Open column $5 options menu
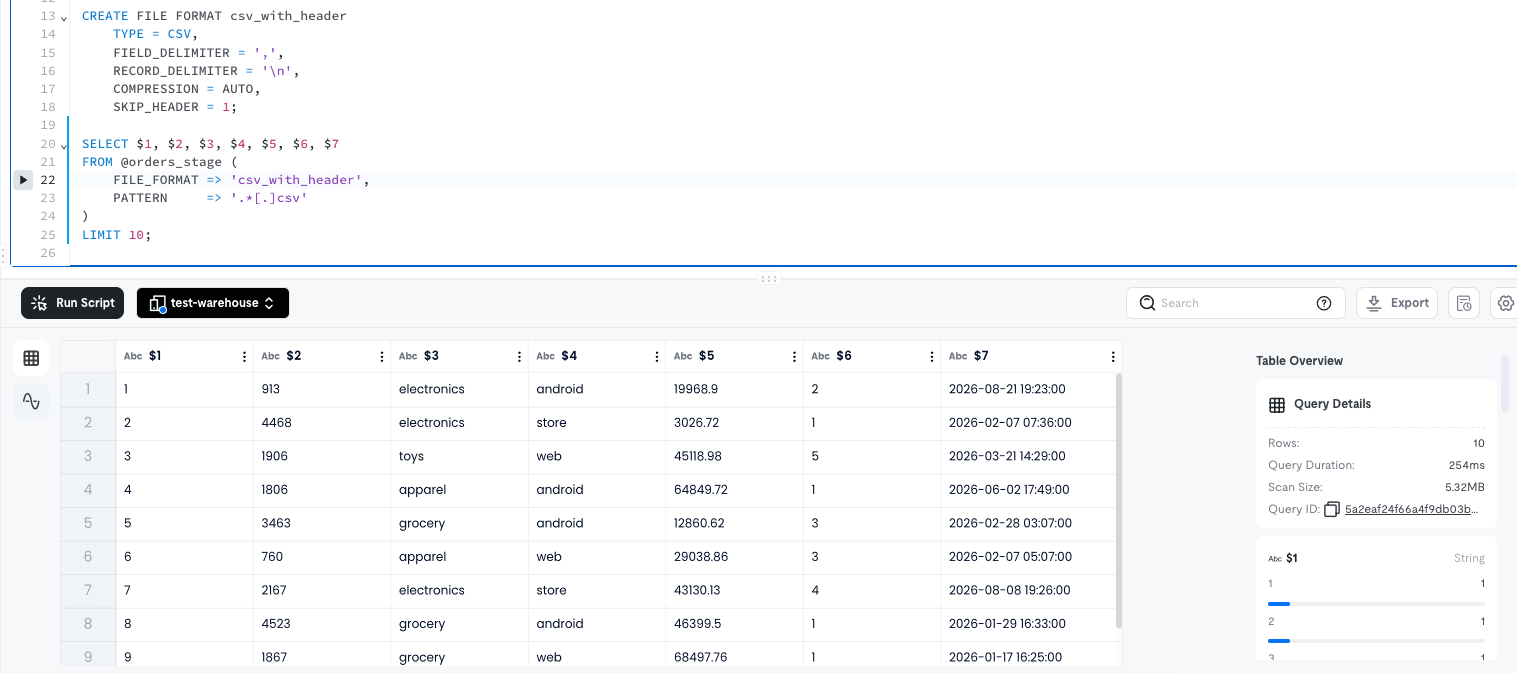 pyautogui.click(x=794, y=356)
